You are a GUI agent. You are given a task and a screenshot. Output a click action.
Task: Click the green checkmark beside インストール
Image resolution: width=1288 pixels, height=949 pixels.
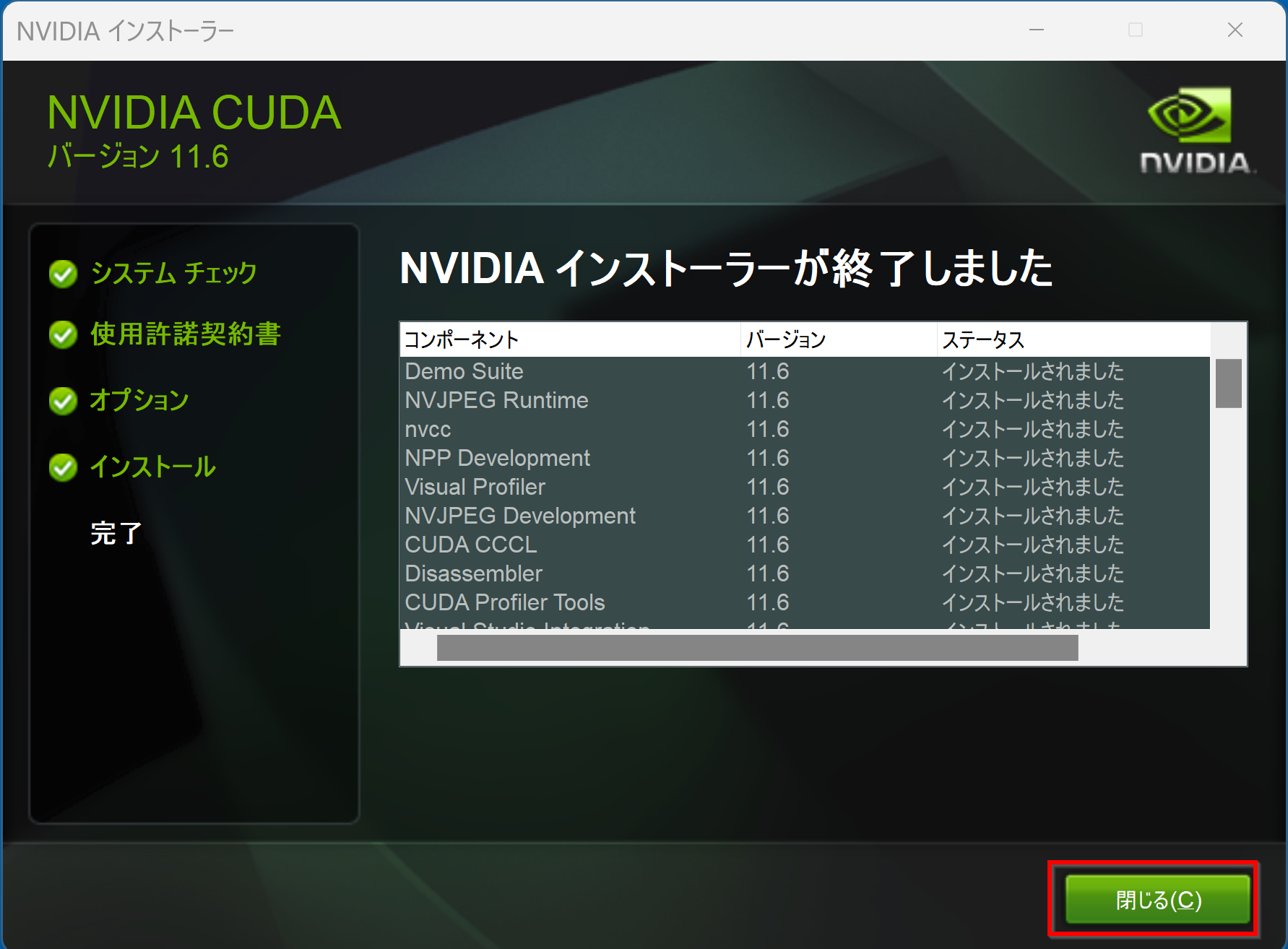point(64,467)
